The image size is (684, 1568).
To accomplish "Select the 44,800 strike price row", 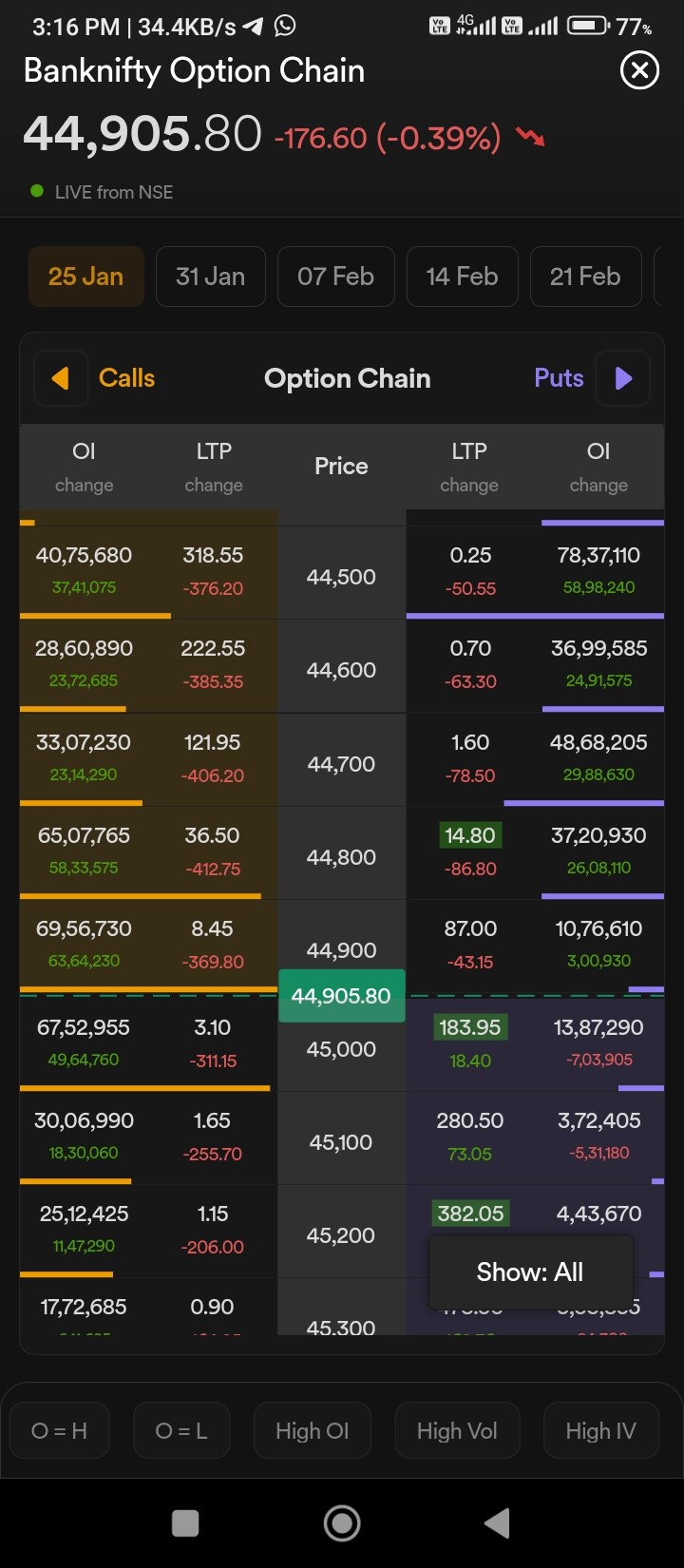I will (x=341, y=857).
